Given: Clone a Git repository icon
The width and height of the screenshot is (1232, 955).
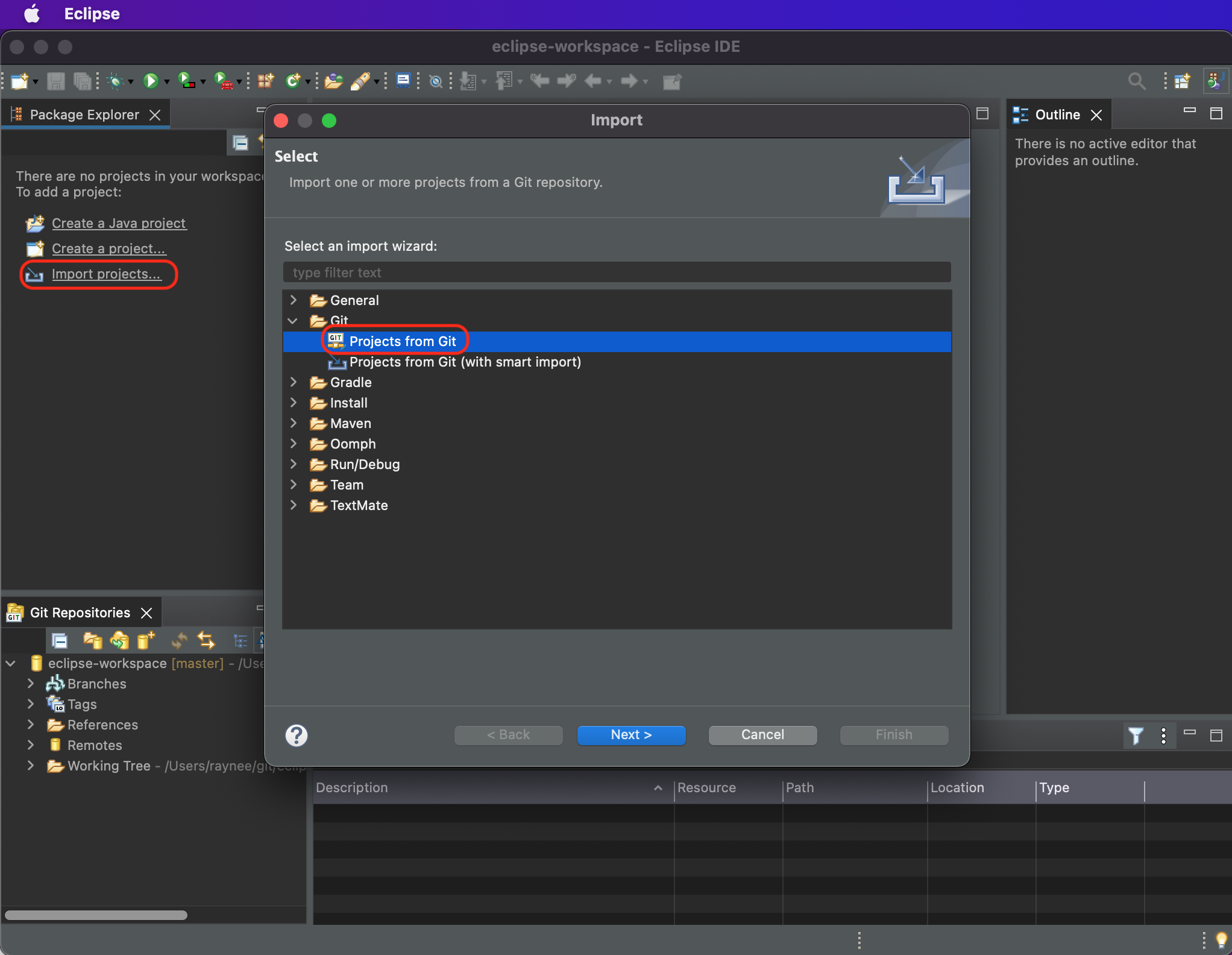Looking at the screenshot, I should pyautogui.click(x=119, y=640).
